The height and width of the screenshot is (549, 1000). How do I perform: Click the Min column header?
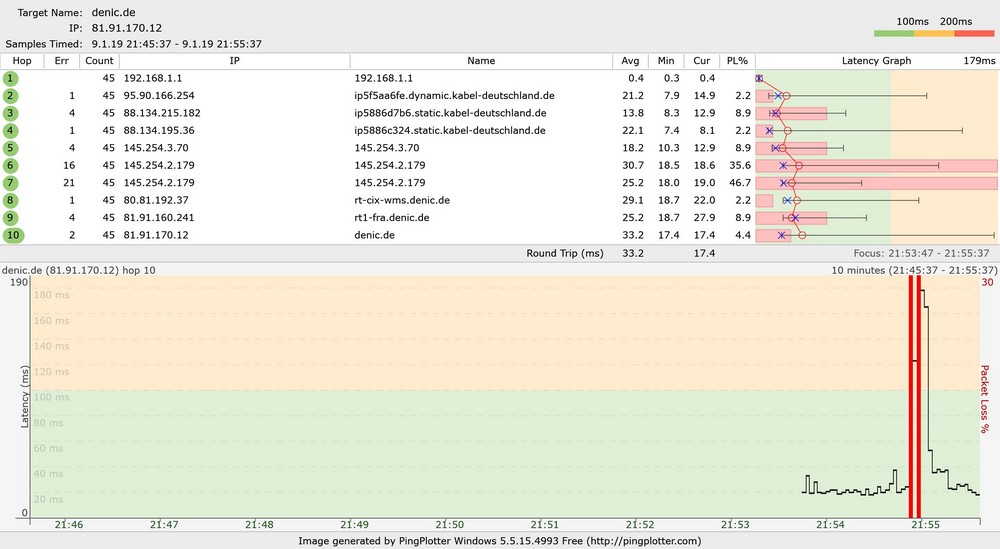(x=666, y=61)
